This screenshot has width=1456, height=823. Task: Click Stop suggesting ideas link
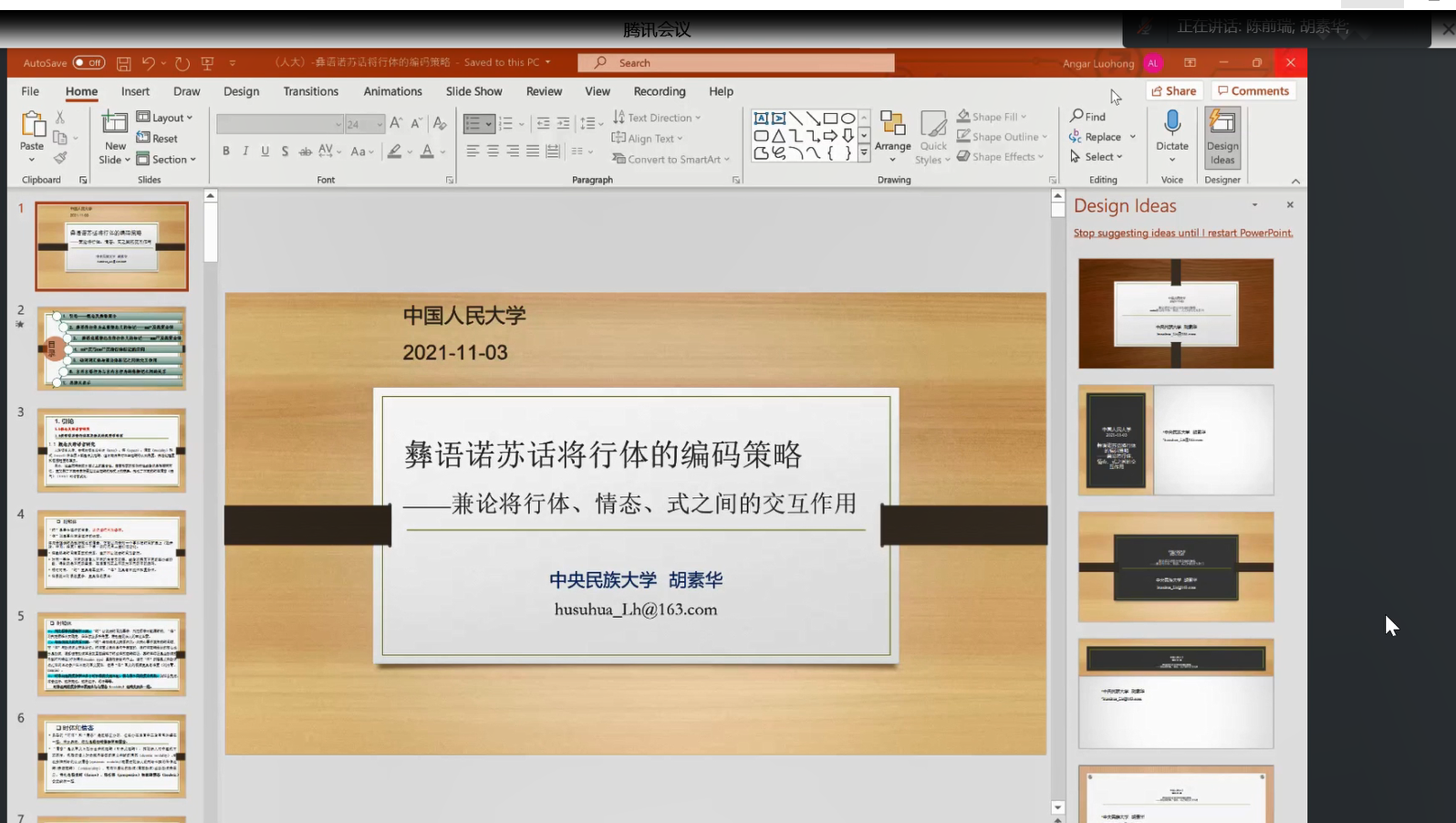tap(1182, 234)
